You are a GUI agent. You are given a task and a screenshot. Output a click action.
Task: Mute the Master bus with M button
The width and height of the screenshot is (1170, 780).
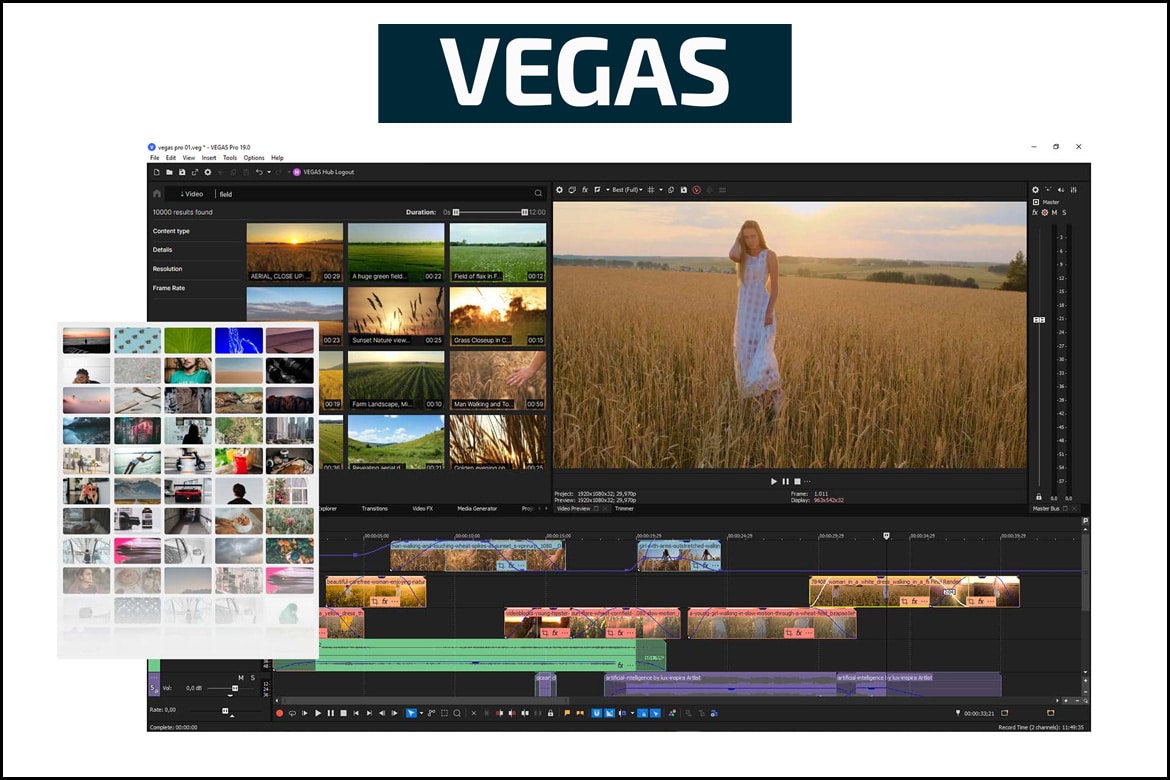click(x=1054, y=213)
